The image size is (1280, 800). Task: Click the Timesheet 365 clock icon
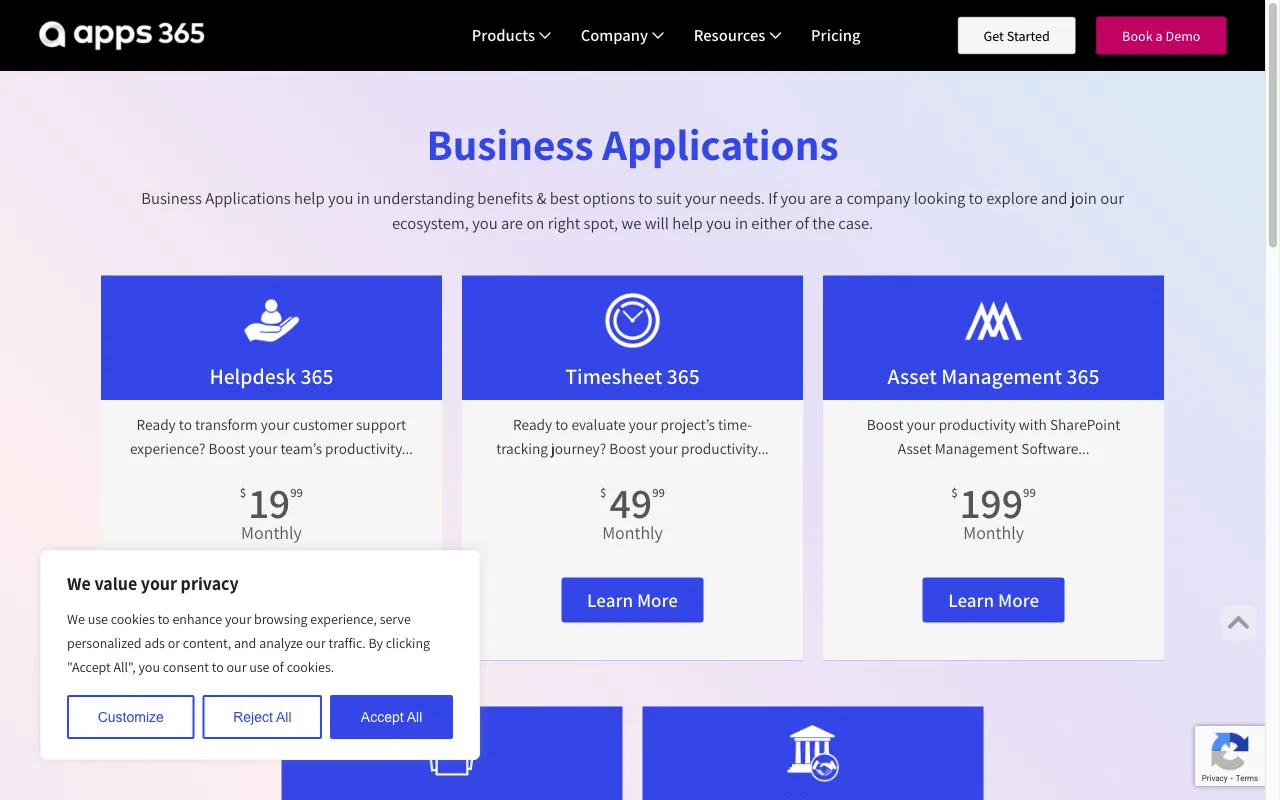pos(632,321)
